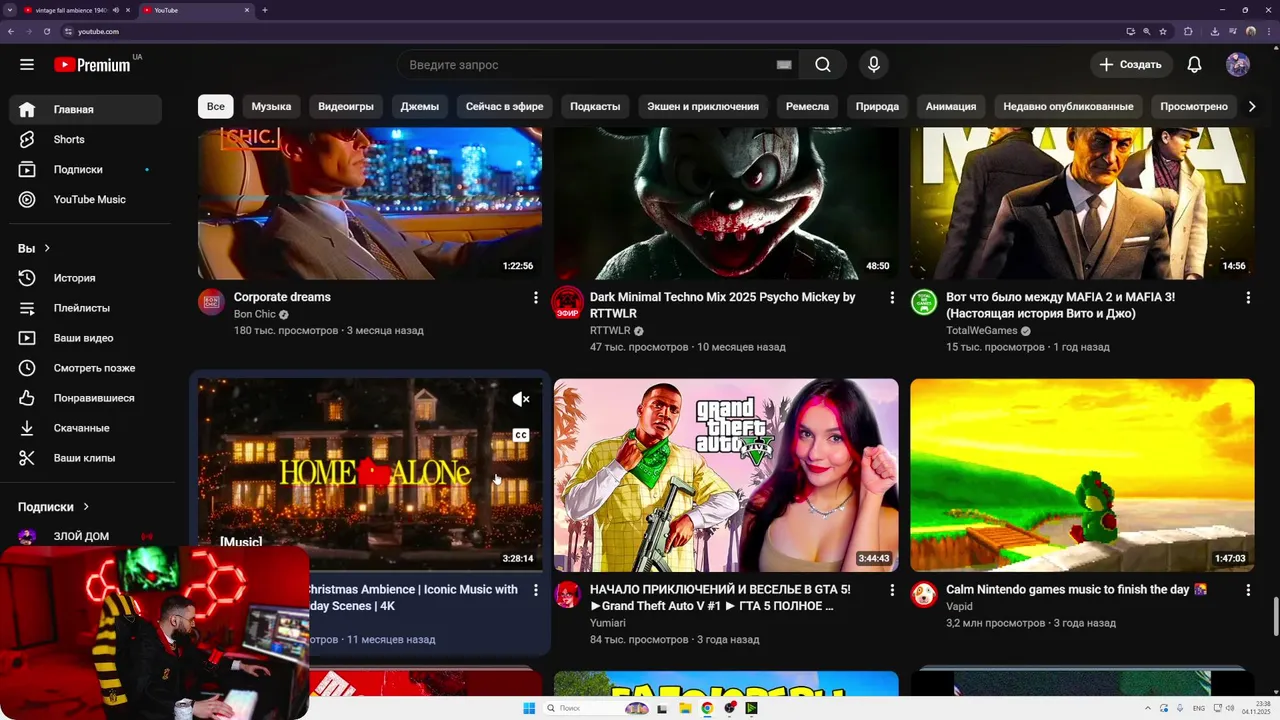Open the Corporate dreams video thumbnail

[370, 204]
